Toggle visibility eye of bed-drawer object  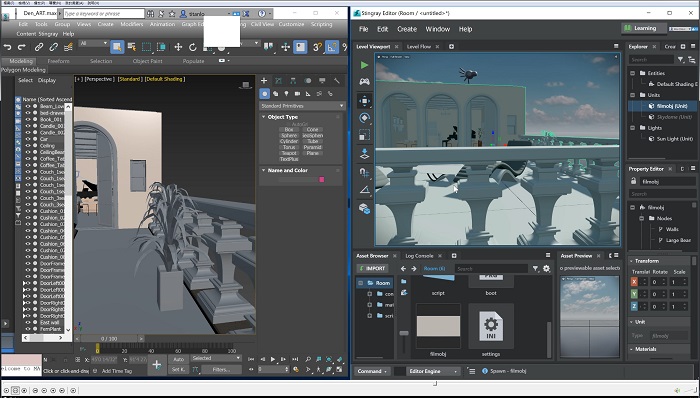[x=28, y=113]
